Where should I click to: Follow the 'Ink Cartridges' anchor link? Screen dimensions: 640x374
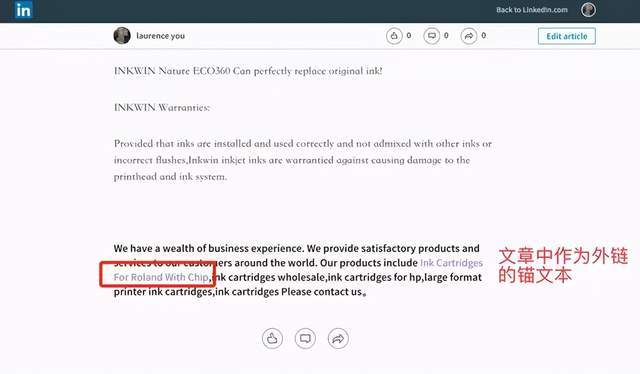[x=451, y=263]
